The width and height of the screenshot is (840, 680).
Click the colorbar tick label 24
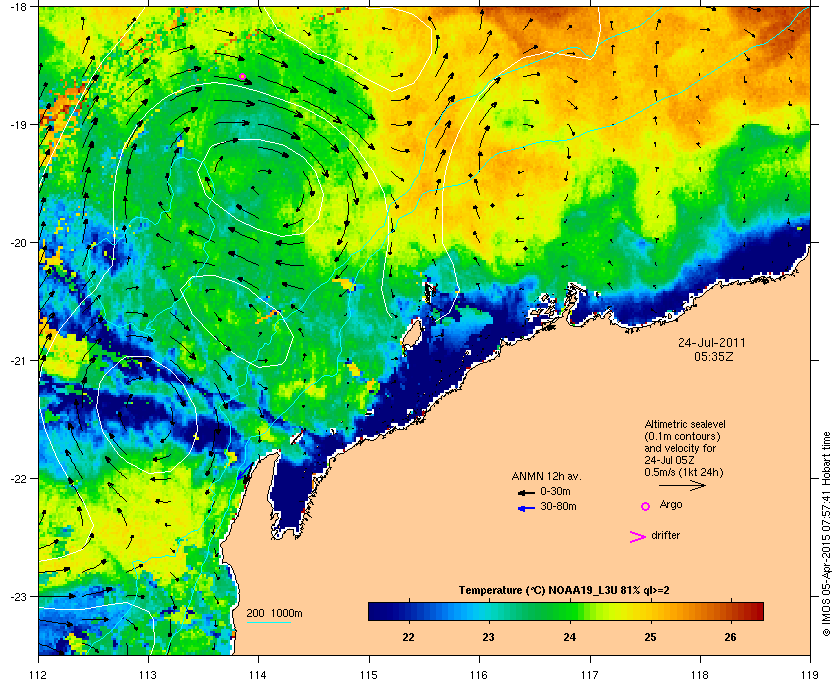[569, 637]
